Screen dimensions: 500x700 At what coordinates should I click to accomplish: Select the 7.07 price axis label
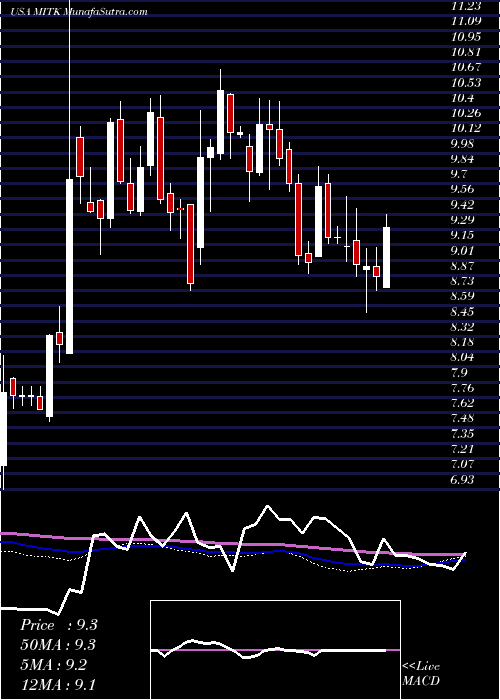click(463, 464)
